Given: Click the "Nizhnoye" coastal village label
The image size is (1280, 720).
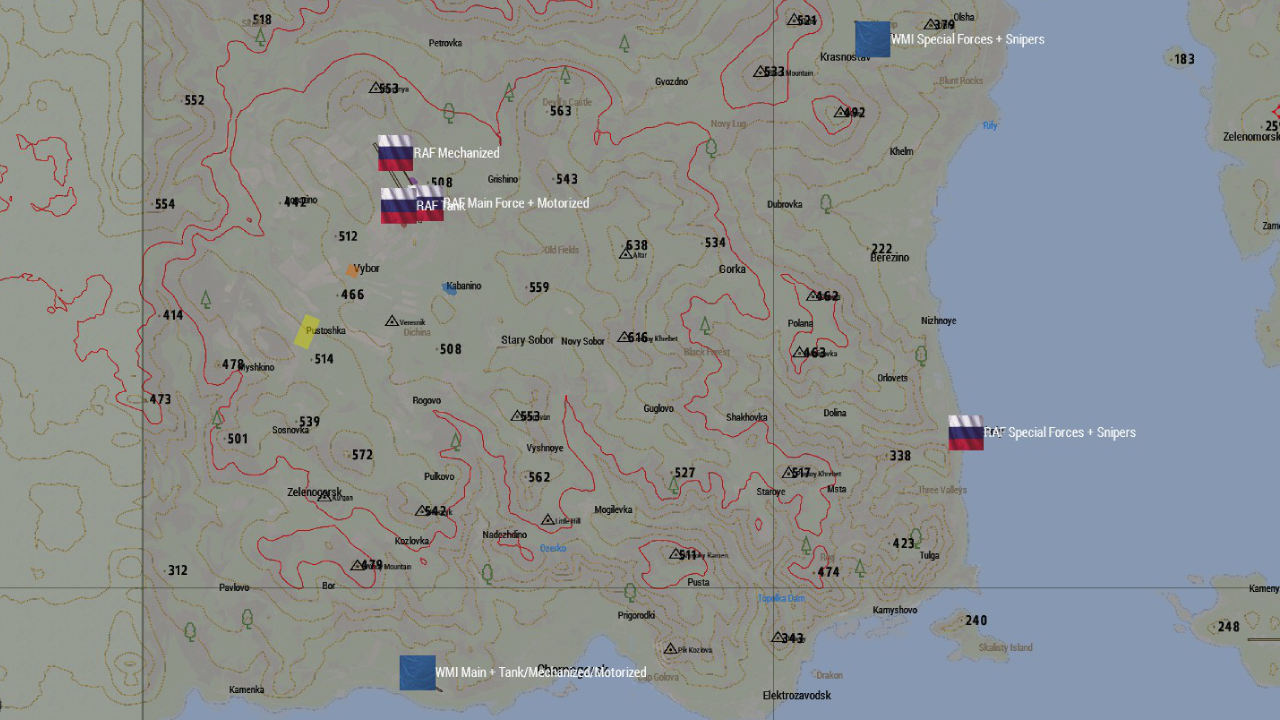Looking at the screenshot, I should [x=939, y=320].
